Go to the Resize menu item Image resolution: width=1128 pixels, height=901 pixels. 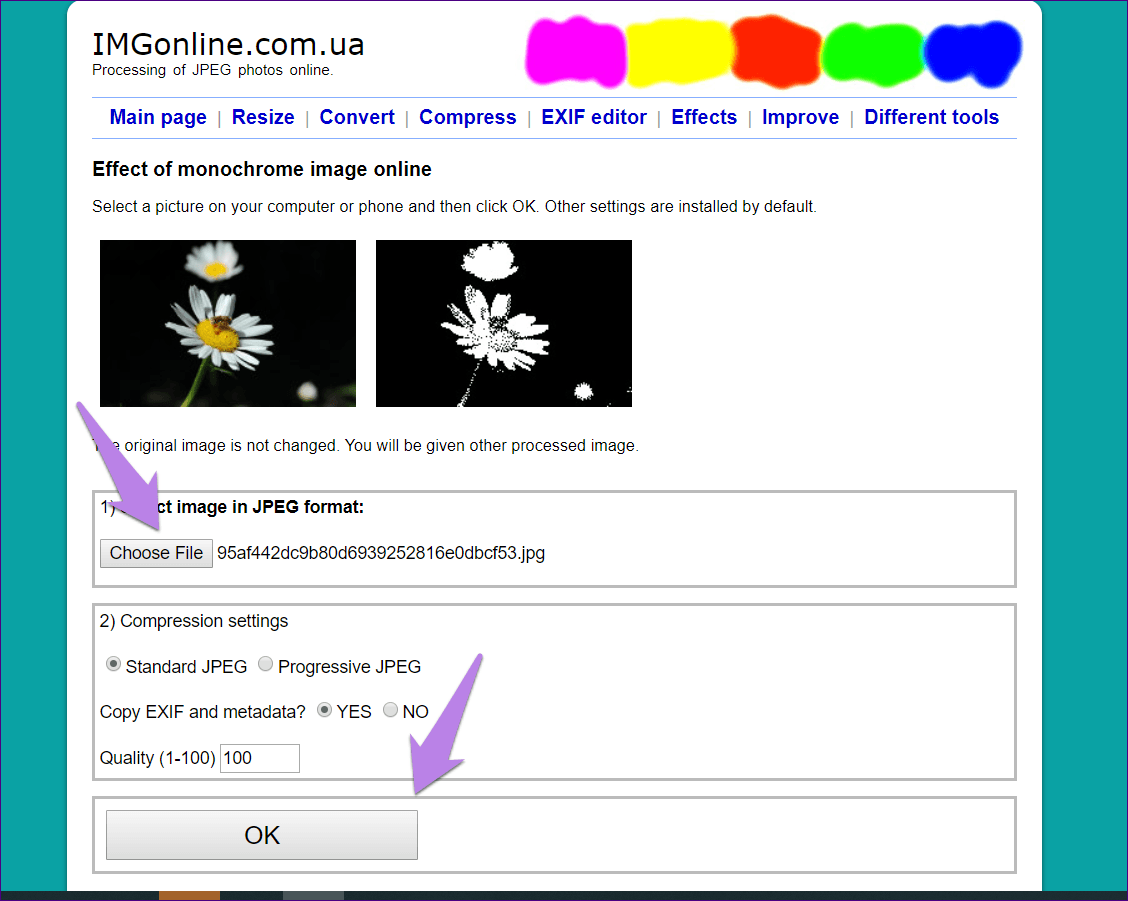pyautogui.click(x=263, y=117)
